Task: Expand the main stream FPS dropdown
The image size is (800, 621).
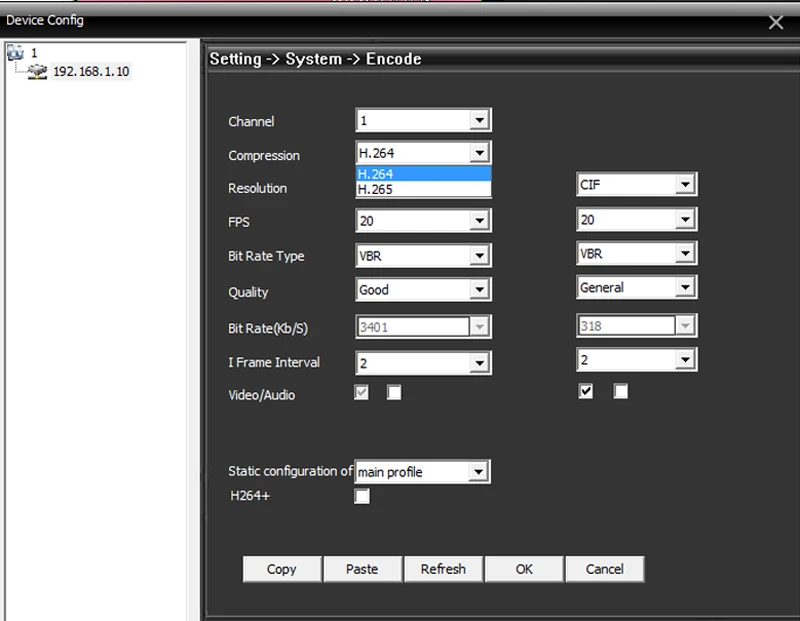Action: click(x=423, y=220)
